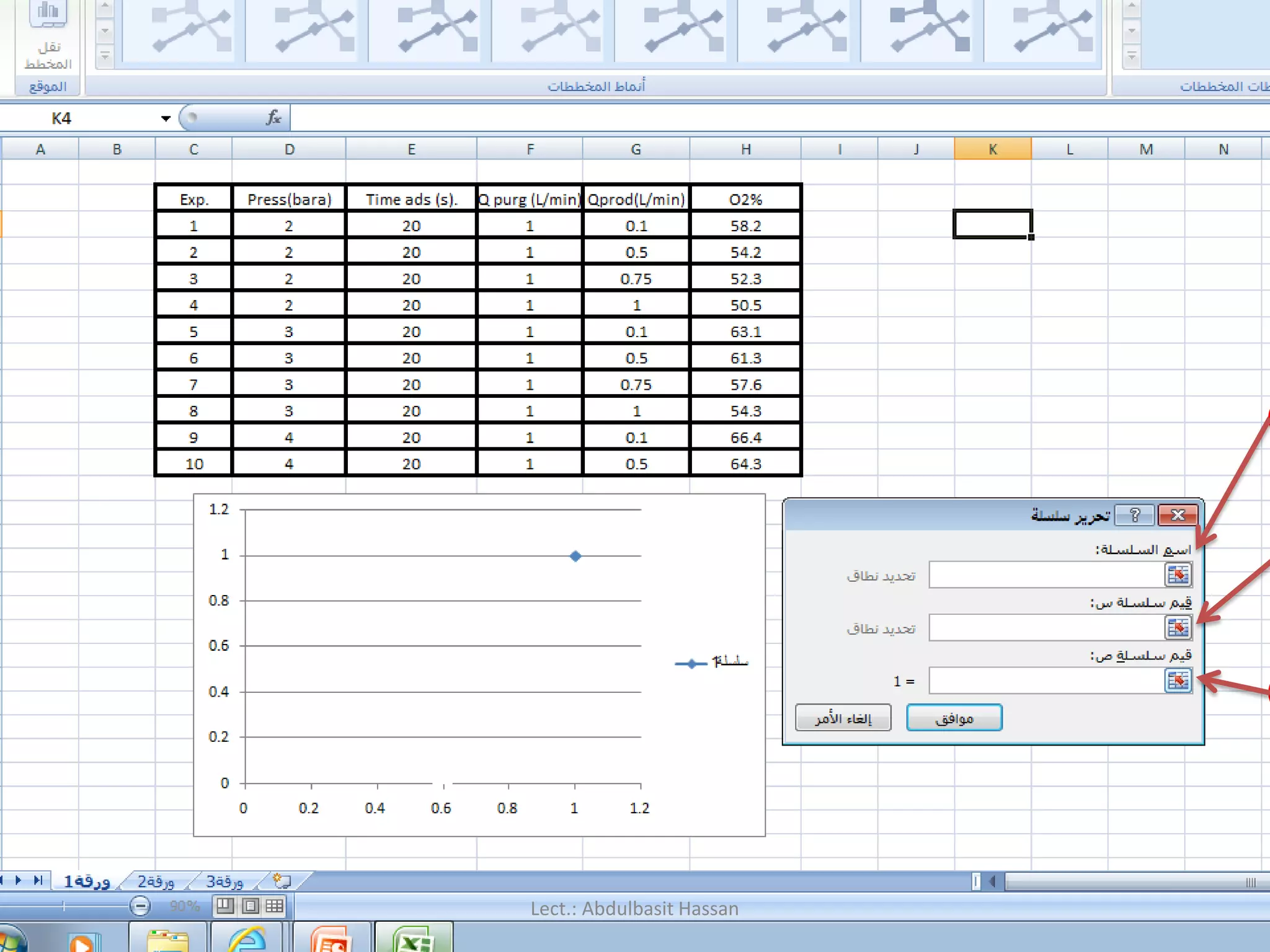The height and width of the screenshot is (952, 1270).
Task: Click range selector icon for series name
Action: 1178,575
